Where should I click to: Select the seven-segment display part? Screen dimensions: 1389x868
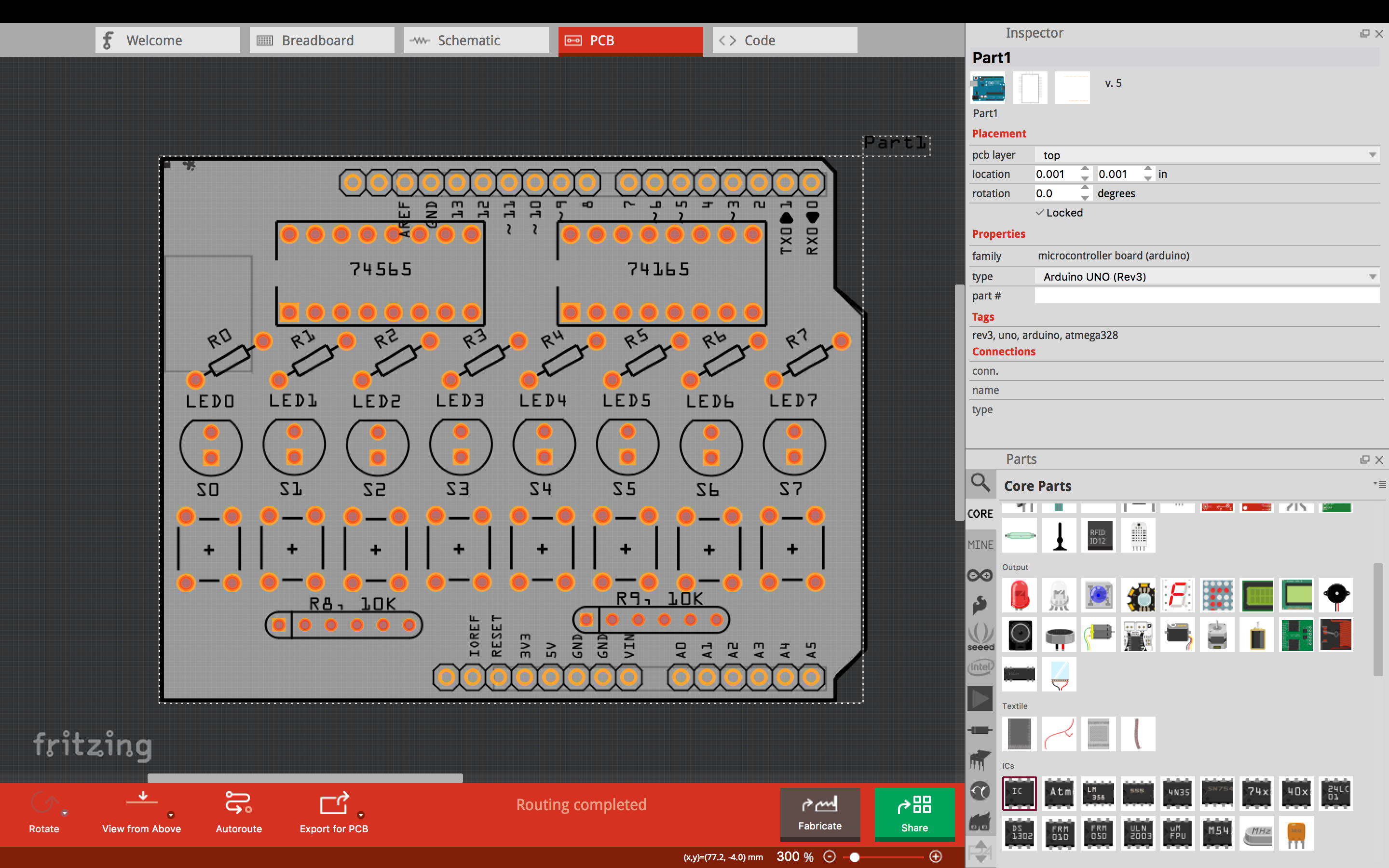point(1177,595)
